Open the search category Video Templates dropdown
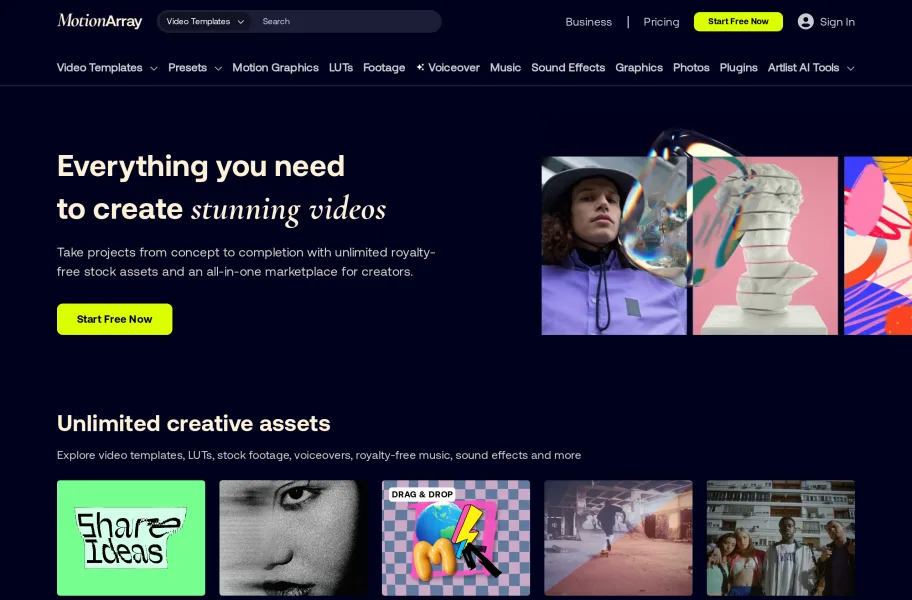Image resolution: width=912 pixels, height=600 pixels. coord(205,22)
